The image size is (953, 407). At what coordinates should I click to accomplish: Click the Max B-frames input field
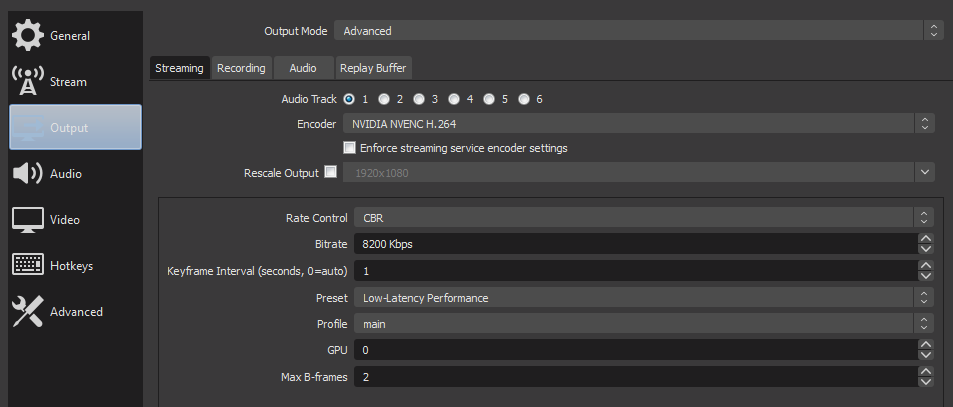tap(635, 377)
